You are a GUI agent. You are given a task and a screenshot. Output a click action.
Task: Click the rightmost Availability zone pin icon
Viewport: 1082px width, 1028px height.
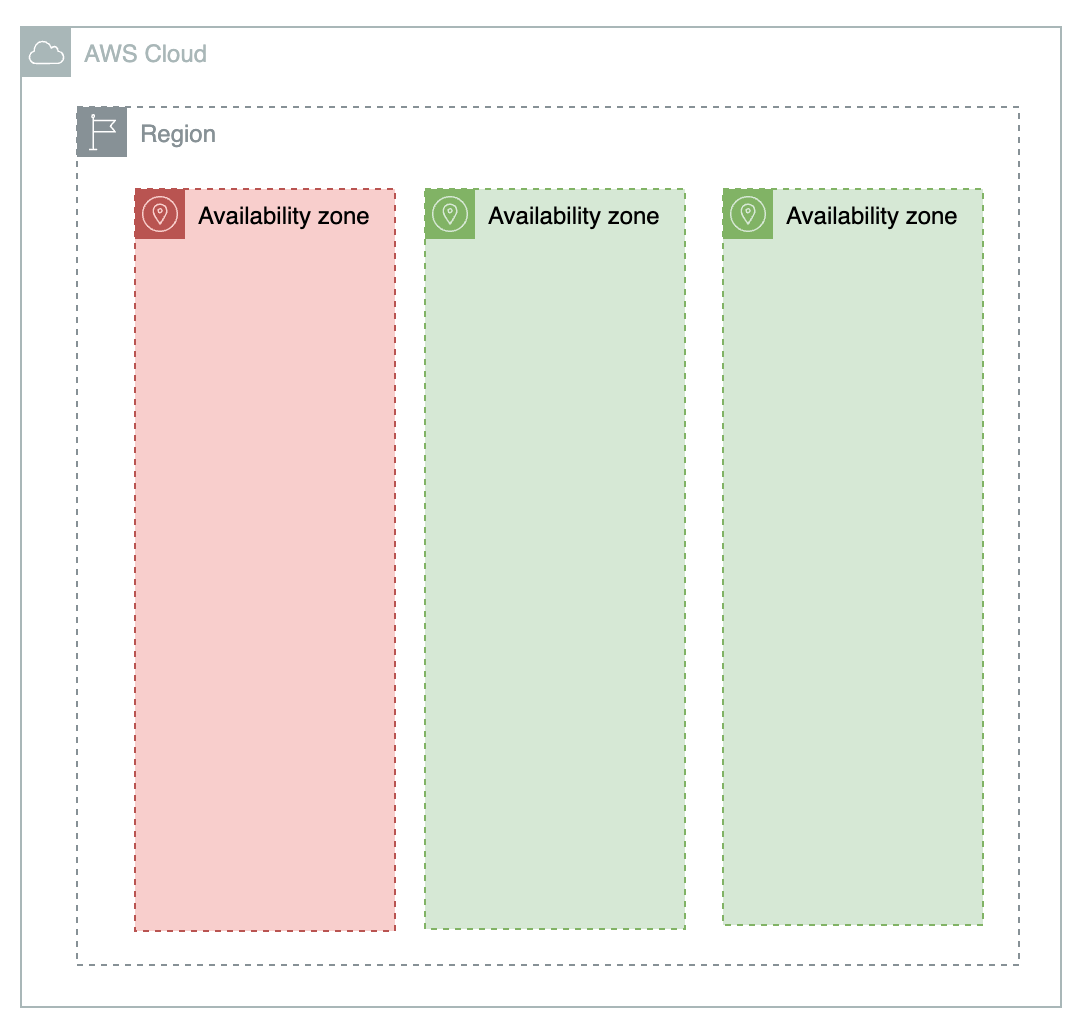coord(748,214)
